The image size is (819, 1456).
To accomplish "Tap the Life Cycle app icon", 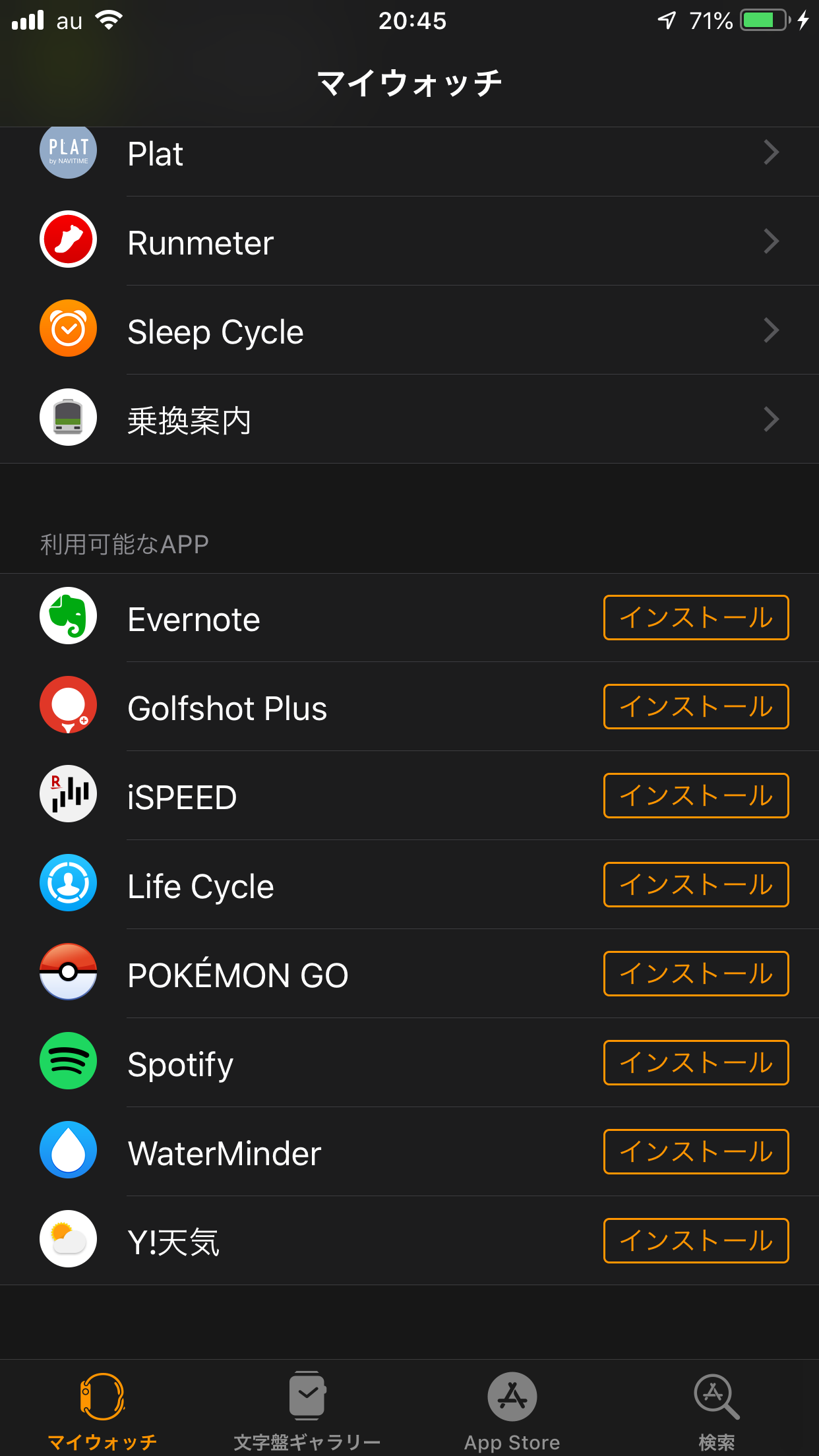I will 68,882.
